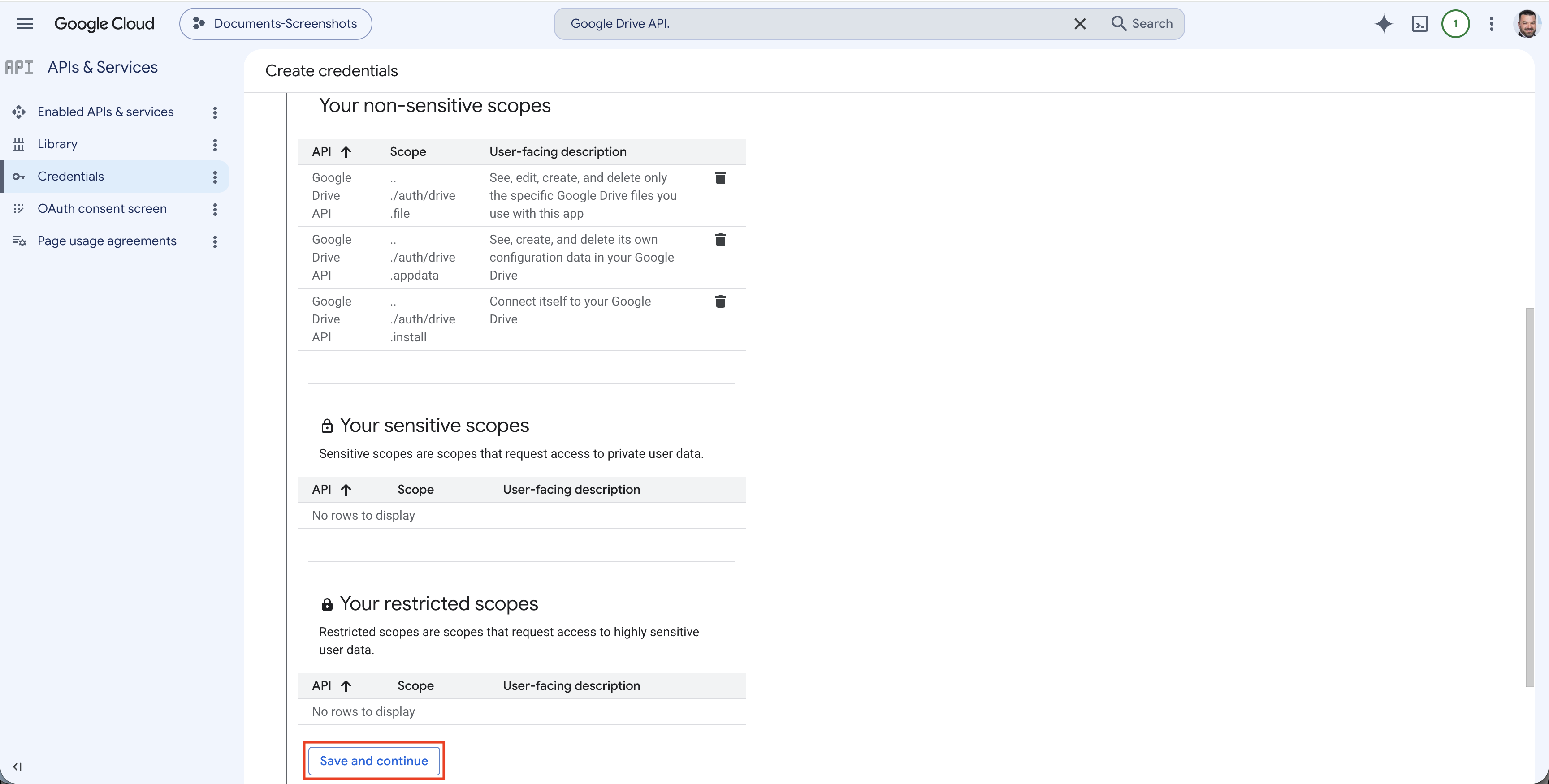Screen dimensions: 1549x784
Task: Click User-facing description header in non-sensitive table
Action: (558, 151)
